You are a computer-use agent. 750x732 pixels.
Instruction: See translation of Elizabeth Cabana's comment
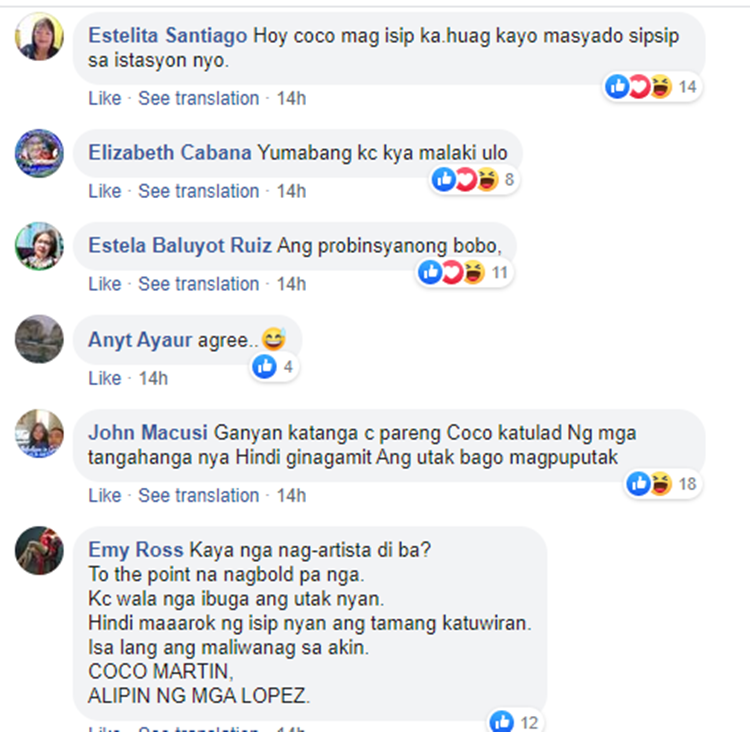[x=199, y=191]
